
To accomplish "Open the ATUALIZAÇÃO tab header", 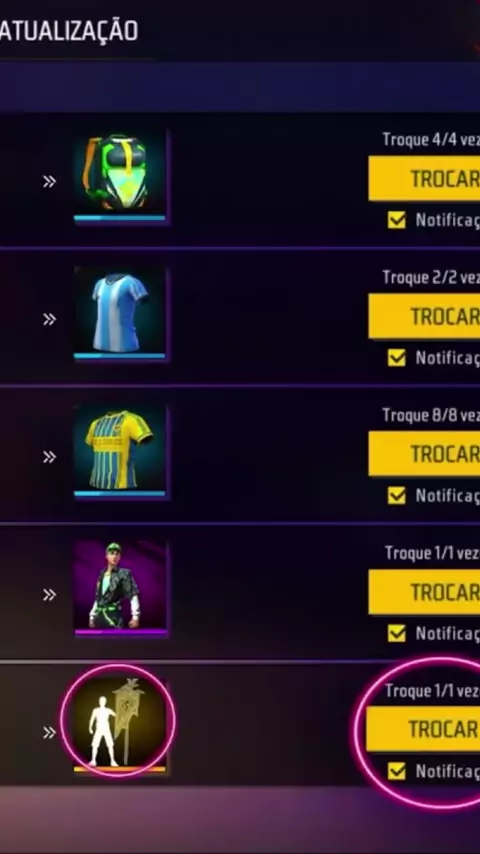I will coord(69,31).
